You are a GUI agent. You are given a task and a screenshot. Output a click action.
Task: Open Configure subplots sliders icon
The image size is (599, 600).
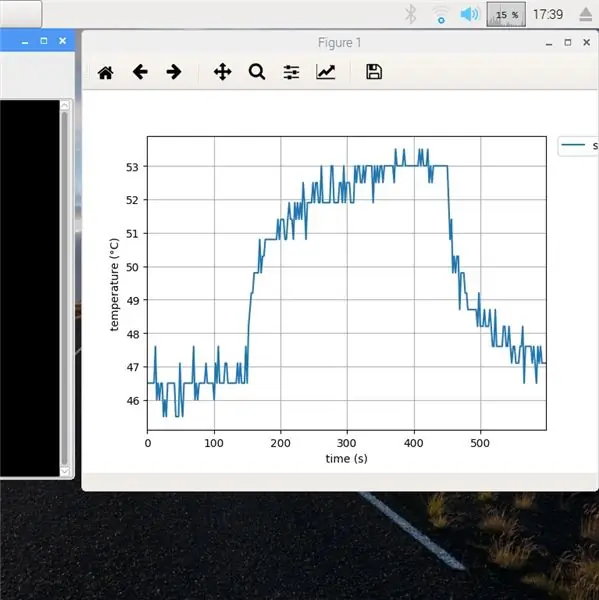(x=291, y=72)
